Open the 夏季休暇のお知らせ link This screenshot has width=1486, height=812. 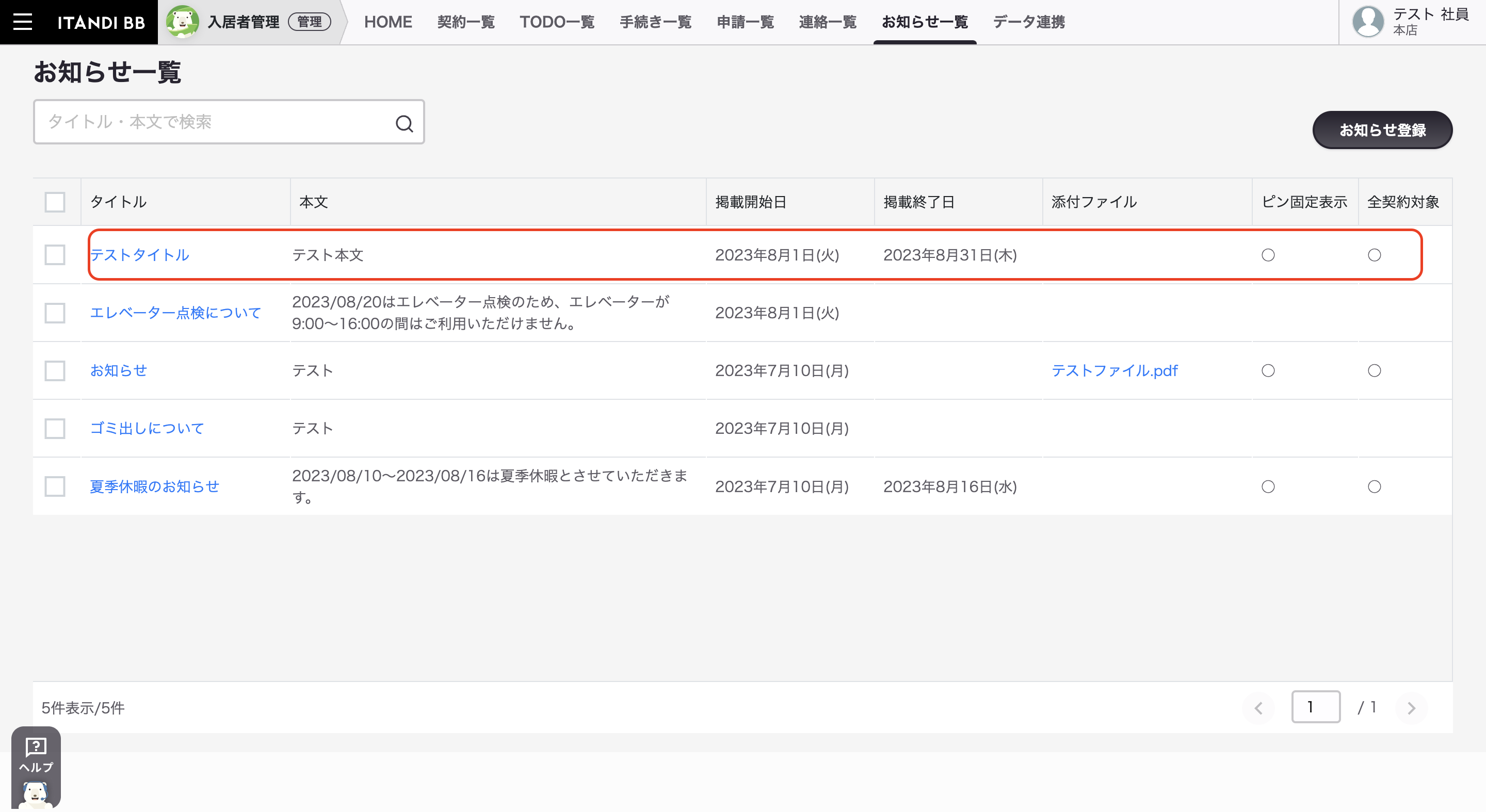(155, 486)
